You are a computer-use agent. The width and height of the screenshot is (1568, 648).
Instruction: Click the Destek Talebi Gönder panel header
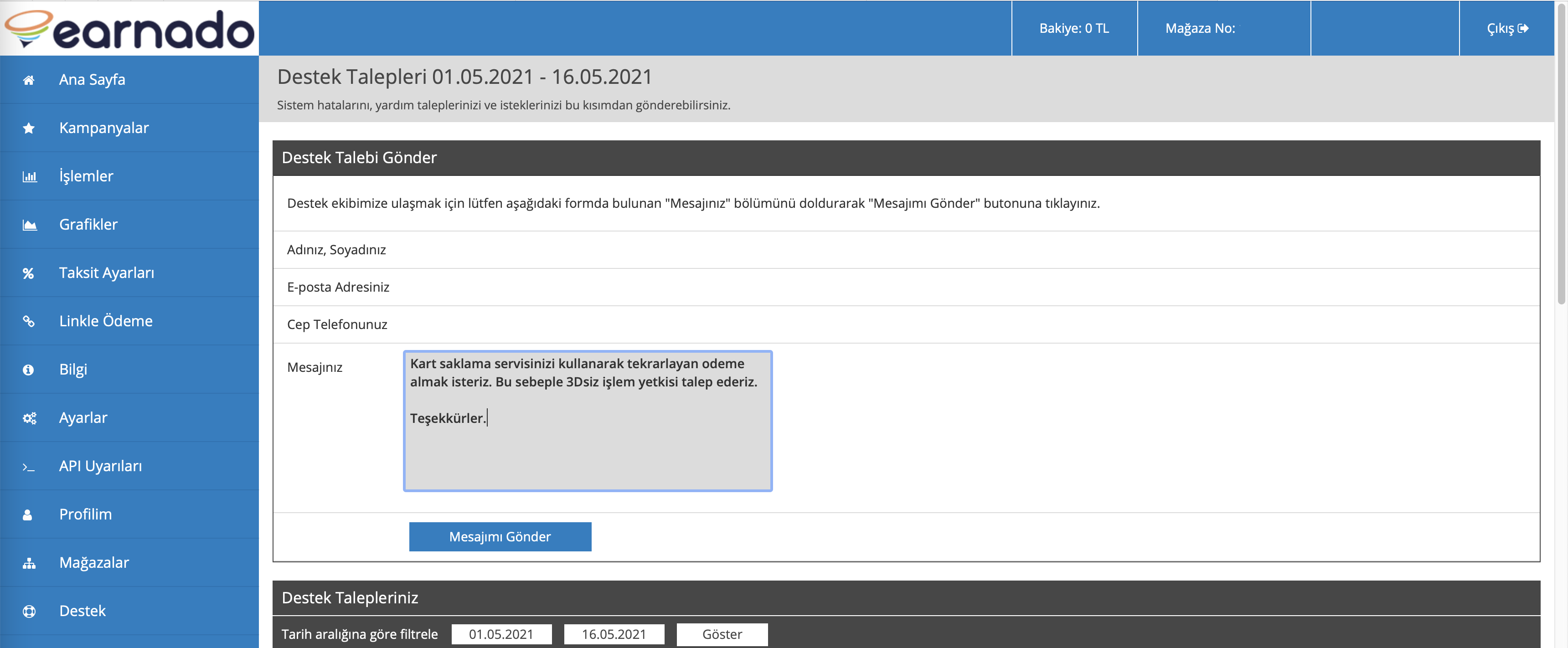pos(906,158)
